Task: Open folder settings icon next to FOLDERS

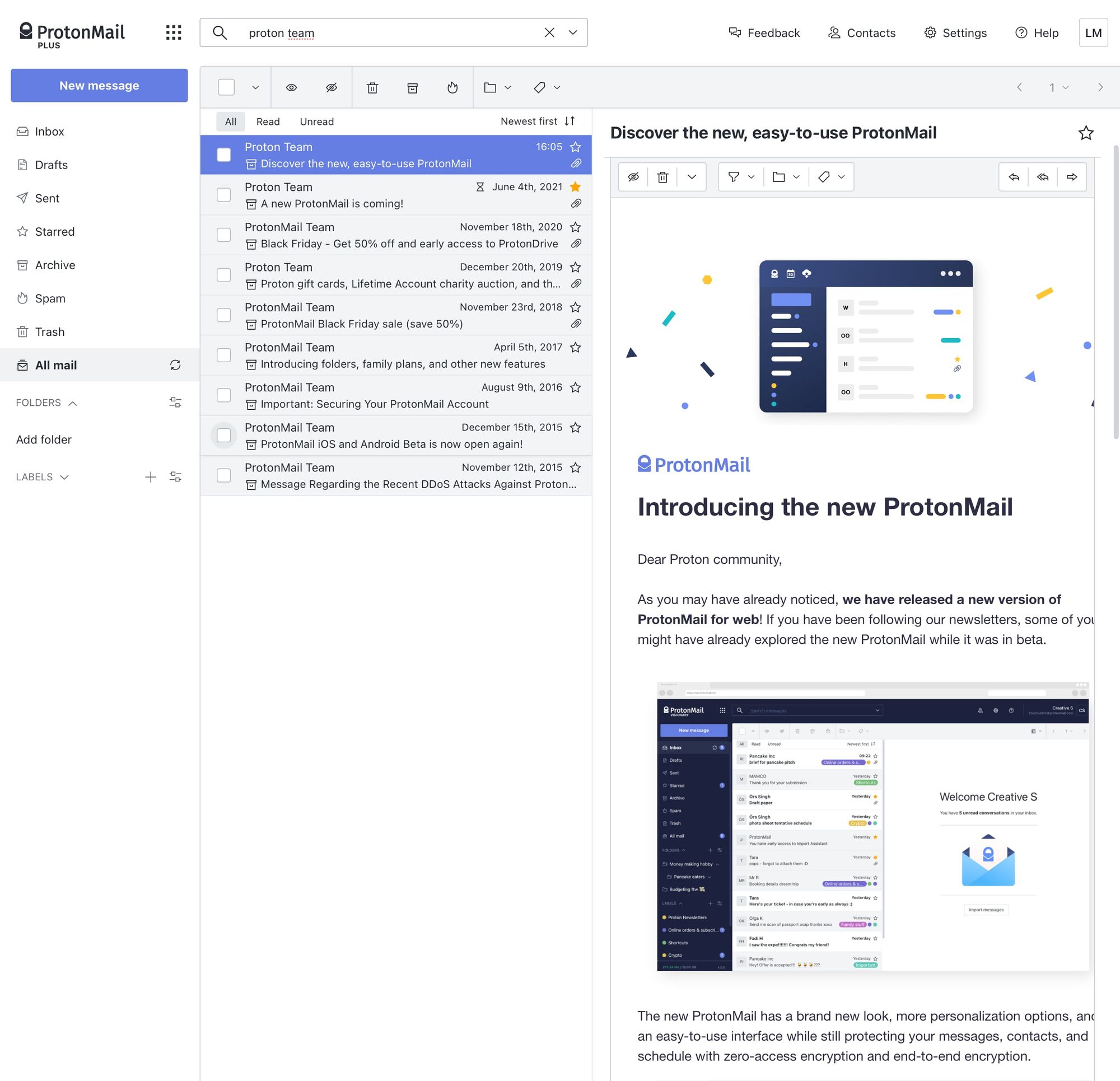Action: 175,403
